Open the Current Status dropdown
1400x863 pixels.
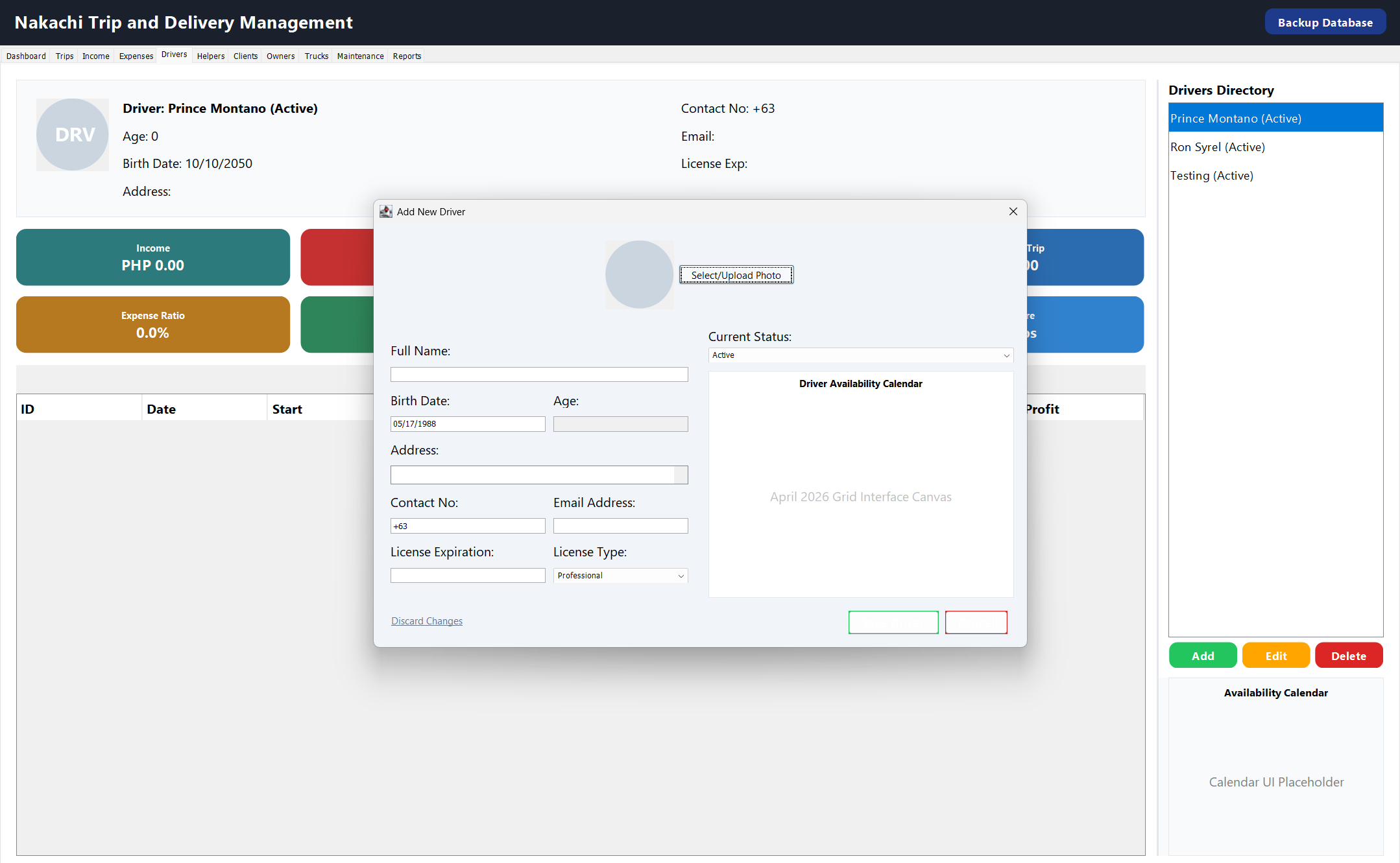click(x=860, y=355)
